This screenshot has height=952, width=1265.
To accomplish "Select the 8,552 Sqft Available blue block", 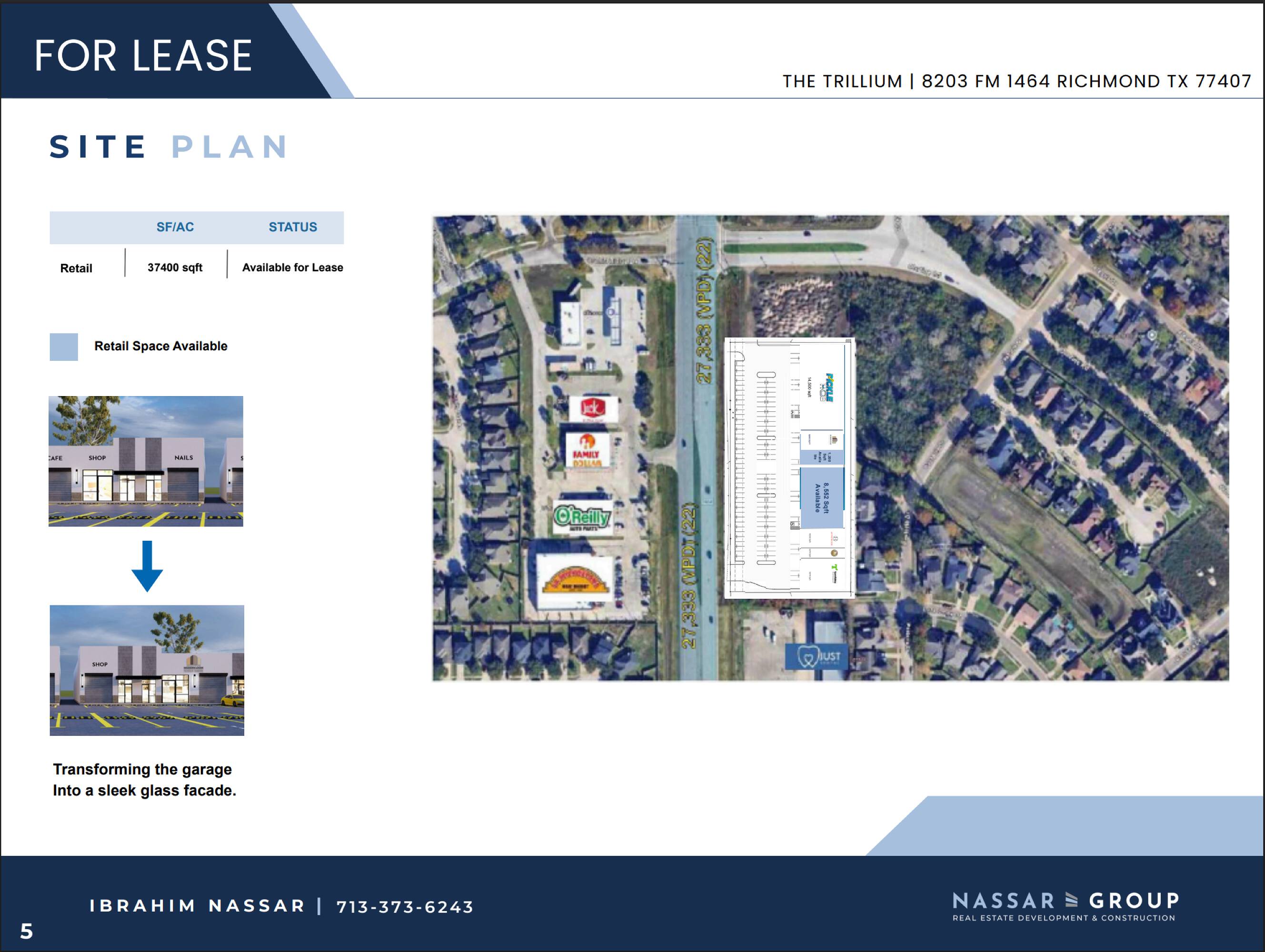I will (x=822, y=497).
